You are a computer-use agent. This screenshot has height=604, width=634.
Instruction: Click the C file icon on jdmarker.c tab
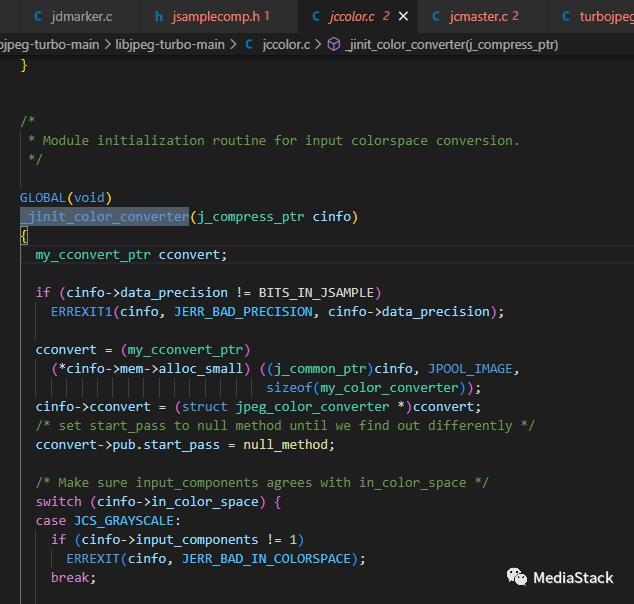pyautogui.click(x=38, y=17)
